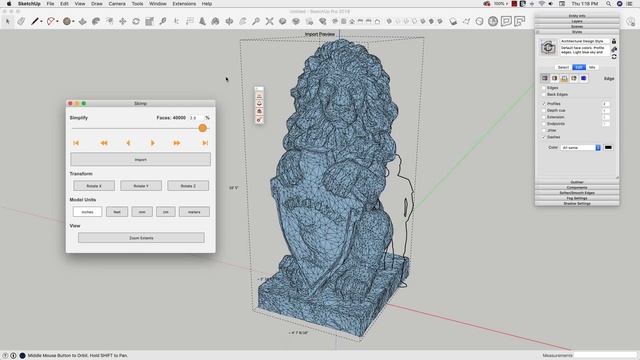The width and height of the screenshot is (640, 360).
Task: Click the Import button in Skimp
Action: tap(140, 160)
